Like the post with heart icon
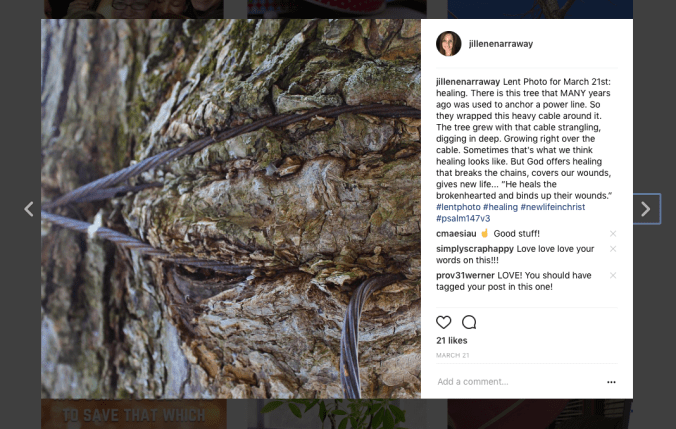 point(444,322)
